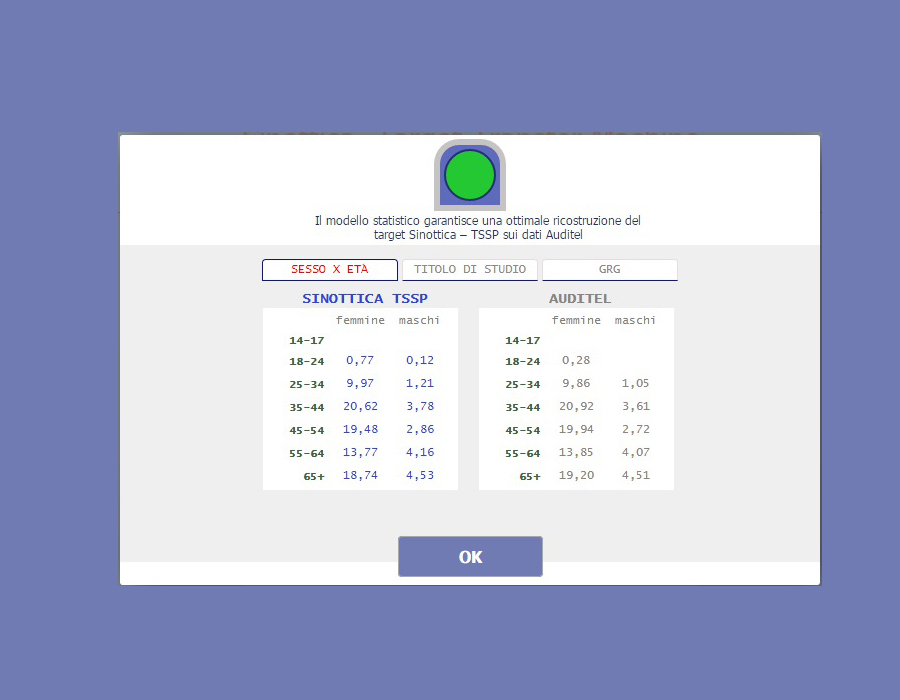Click the 18-24 age label in Auditel table
Viewport: 900px width, 700px height.
[522, 361]
